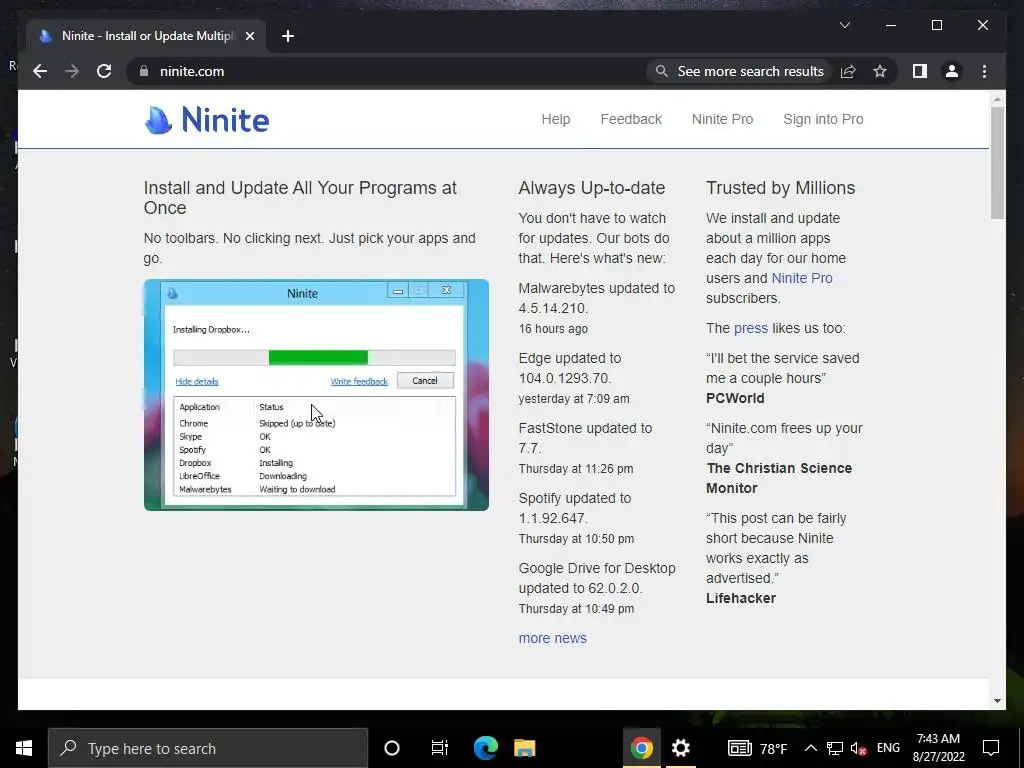Open clock showing 7:43 AM

pos(938,748)
